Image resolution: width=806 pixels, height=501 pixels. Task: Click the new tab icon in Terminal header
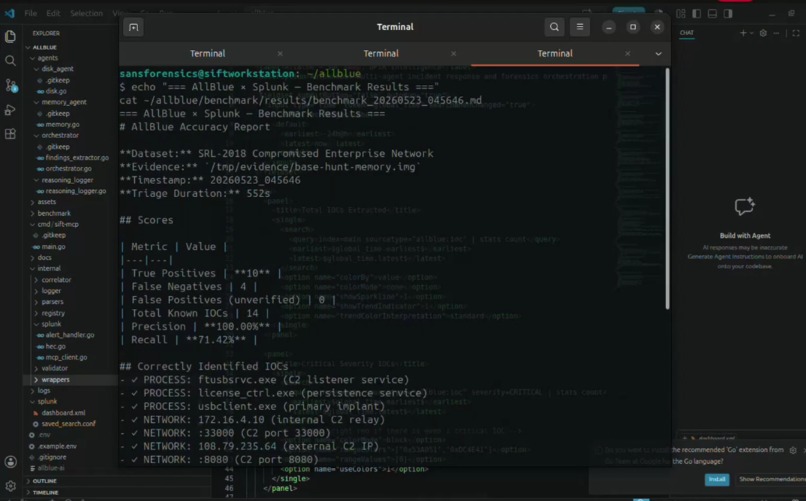point(134,27)
